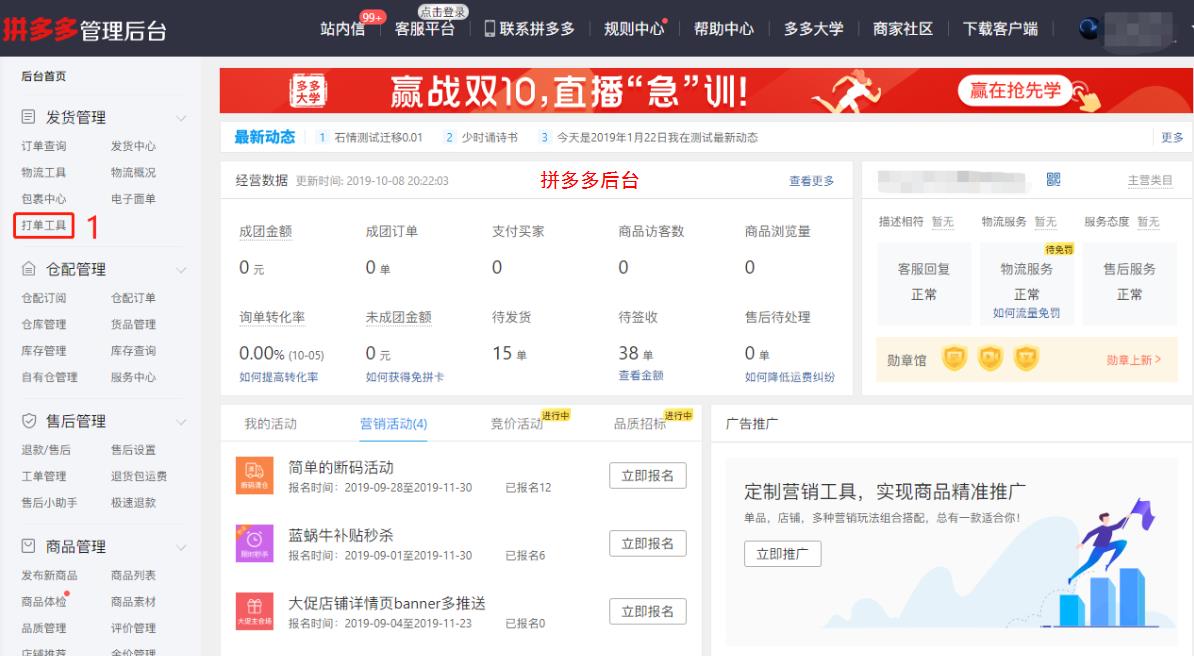Collapse the 发货管理 menu chevron
This screenshot has height=656, width=1194.
pyautogui.click(x=181, y=118)
